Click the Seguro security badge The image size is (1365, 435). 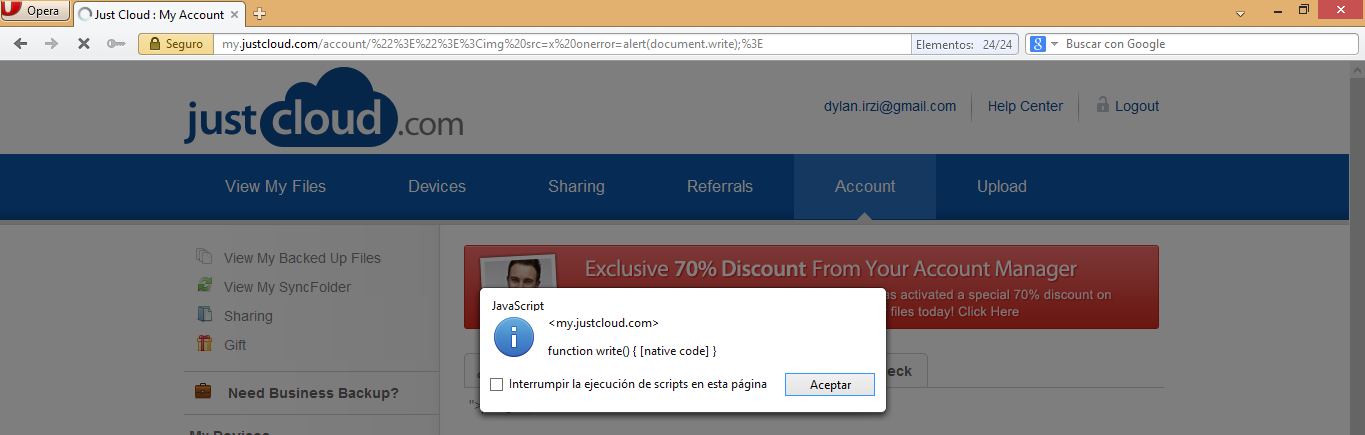pyautogui.click(x=175, y=44)
